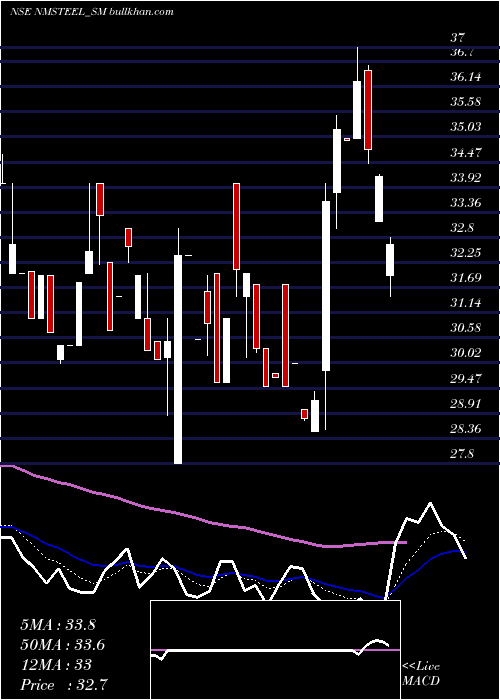This screenshot has width=500, height=700.
Task: Click the 35.58 price axis label
Action: (466, 102)
